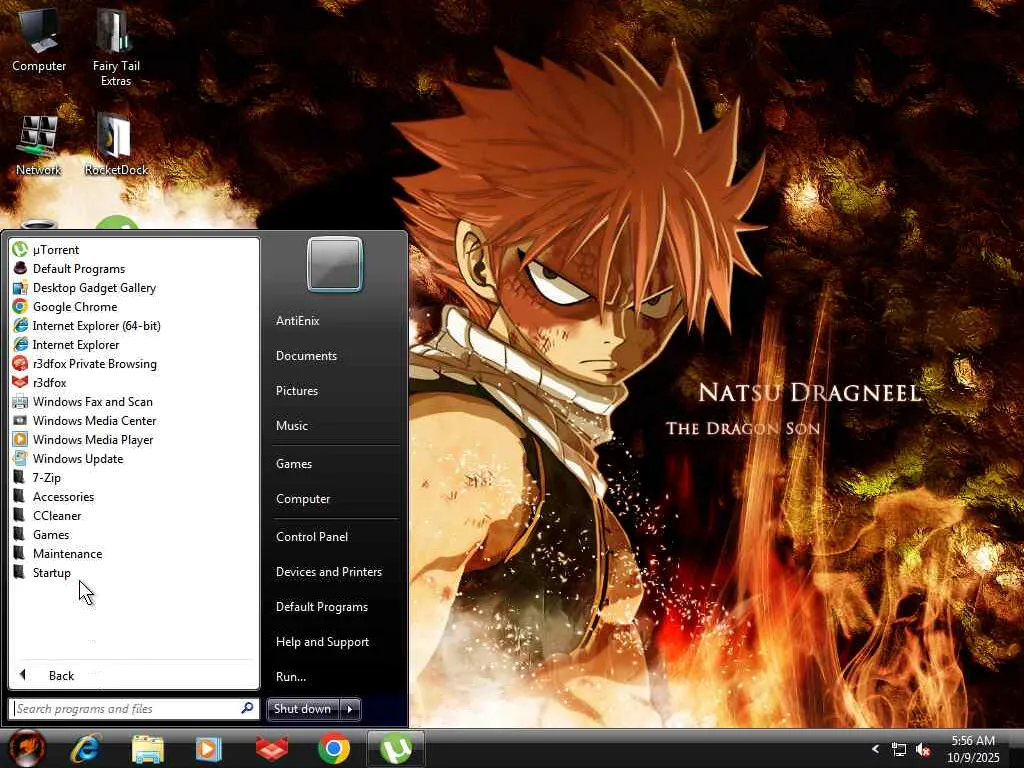Open the Desktop Gadget Gallery icon

pos(20,287)
